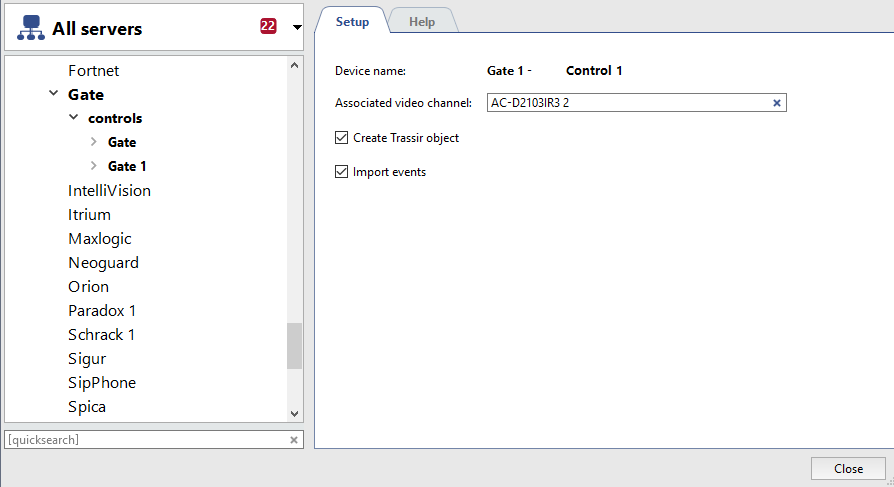Click into the quicksearch input field
The width and height of the screenshot is (894, 487).
coord(145,440)
